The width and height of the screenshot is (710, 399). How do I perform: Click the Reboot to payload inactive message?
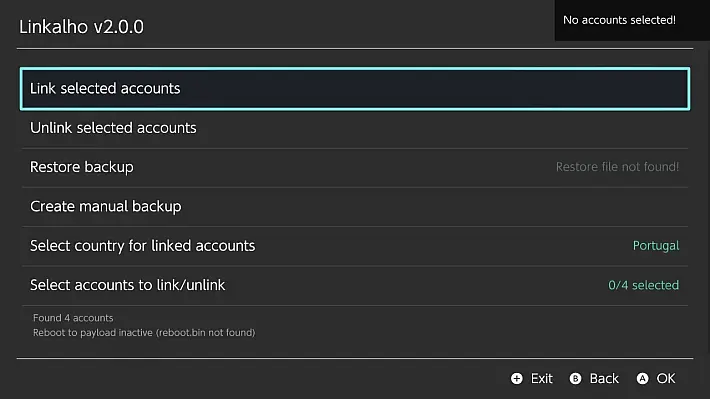point(144,332)
